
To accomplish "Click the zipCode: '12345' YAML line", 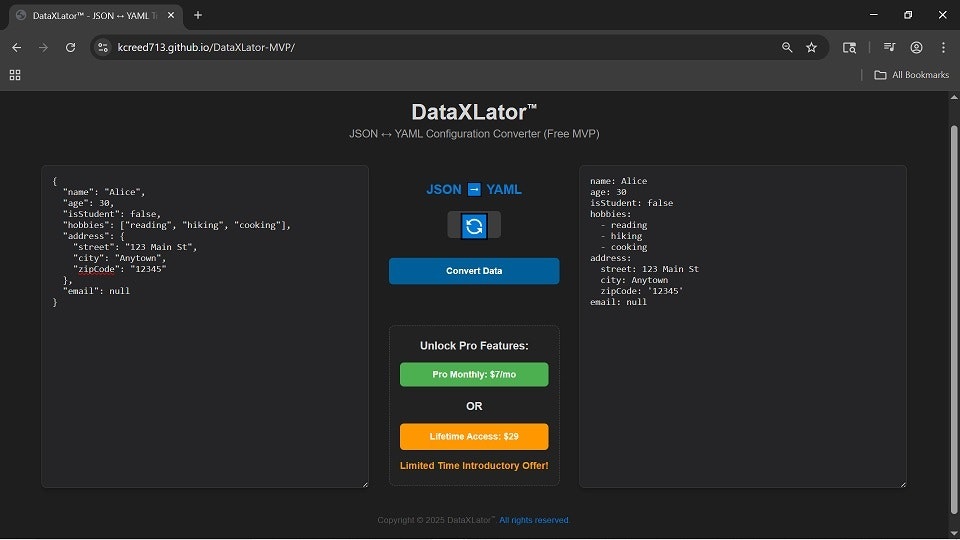I will tap(642, 291).
